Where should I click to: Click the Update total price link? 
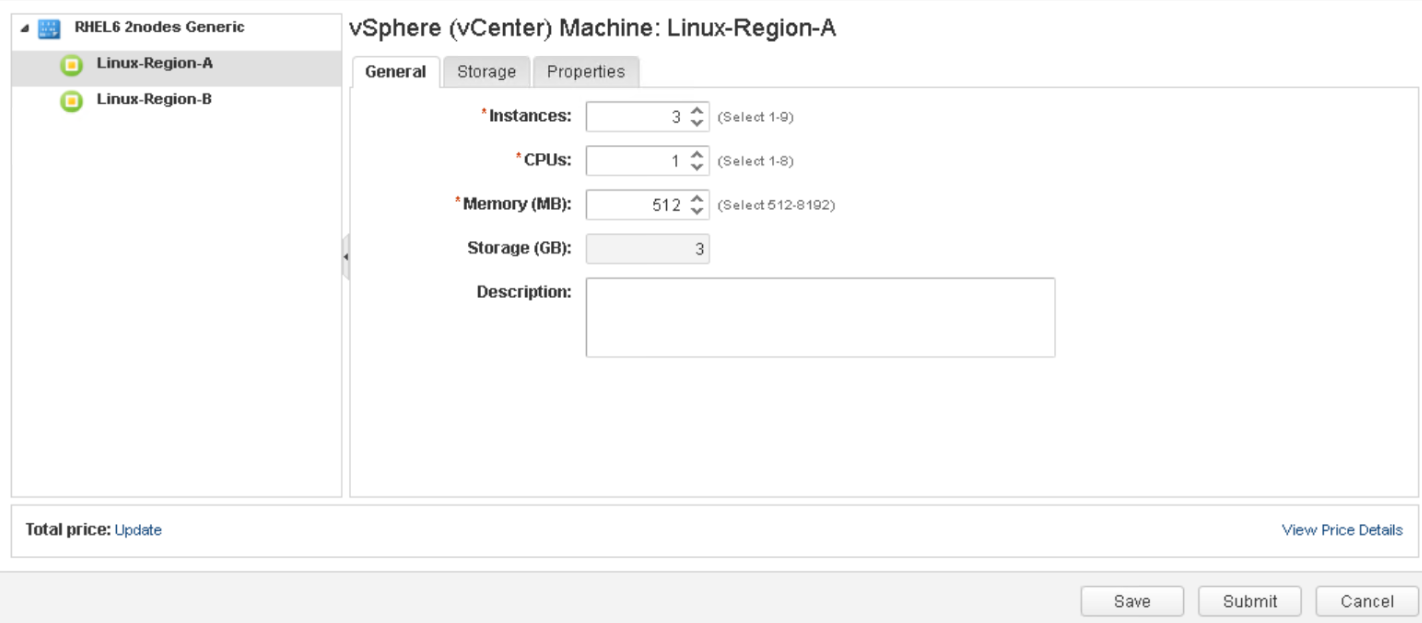pos(138,530)
